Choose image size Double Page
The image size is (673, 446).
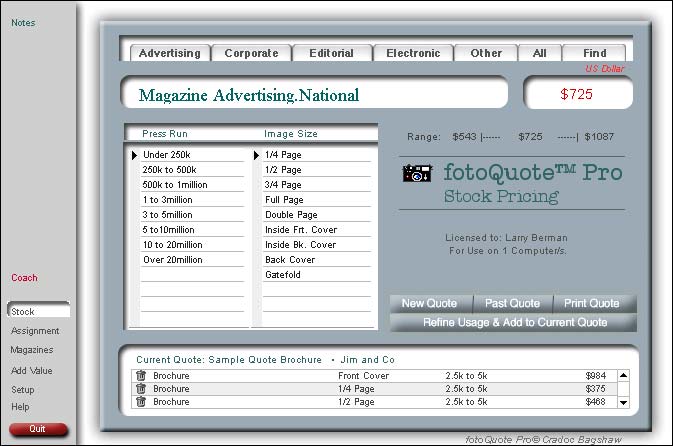click(x=317, y=215)
